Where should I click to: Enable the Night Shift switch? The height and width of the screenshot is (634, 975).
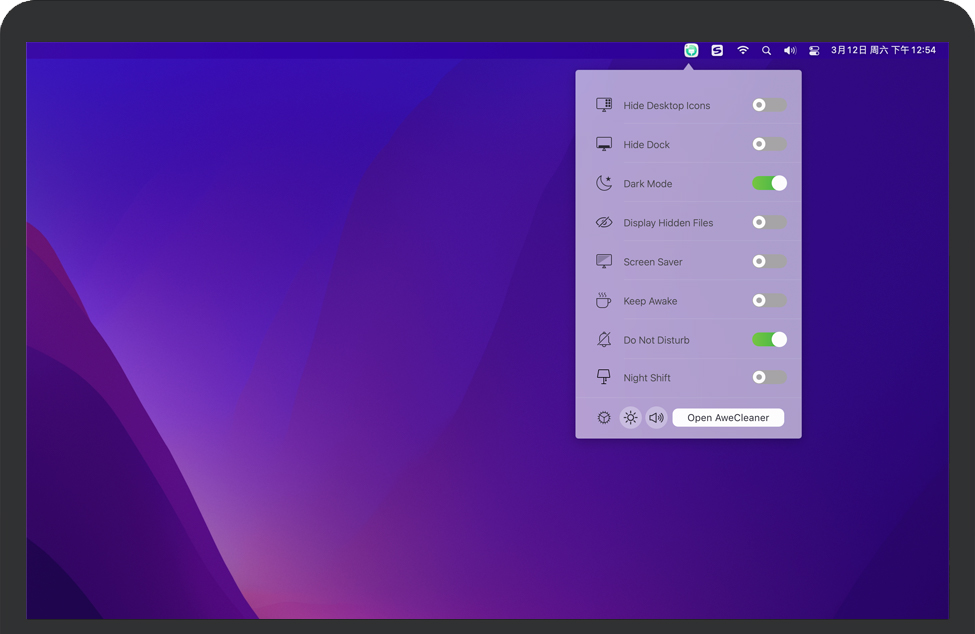click(769, 377)
